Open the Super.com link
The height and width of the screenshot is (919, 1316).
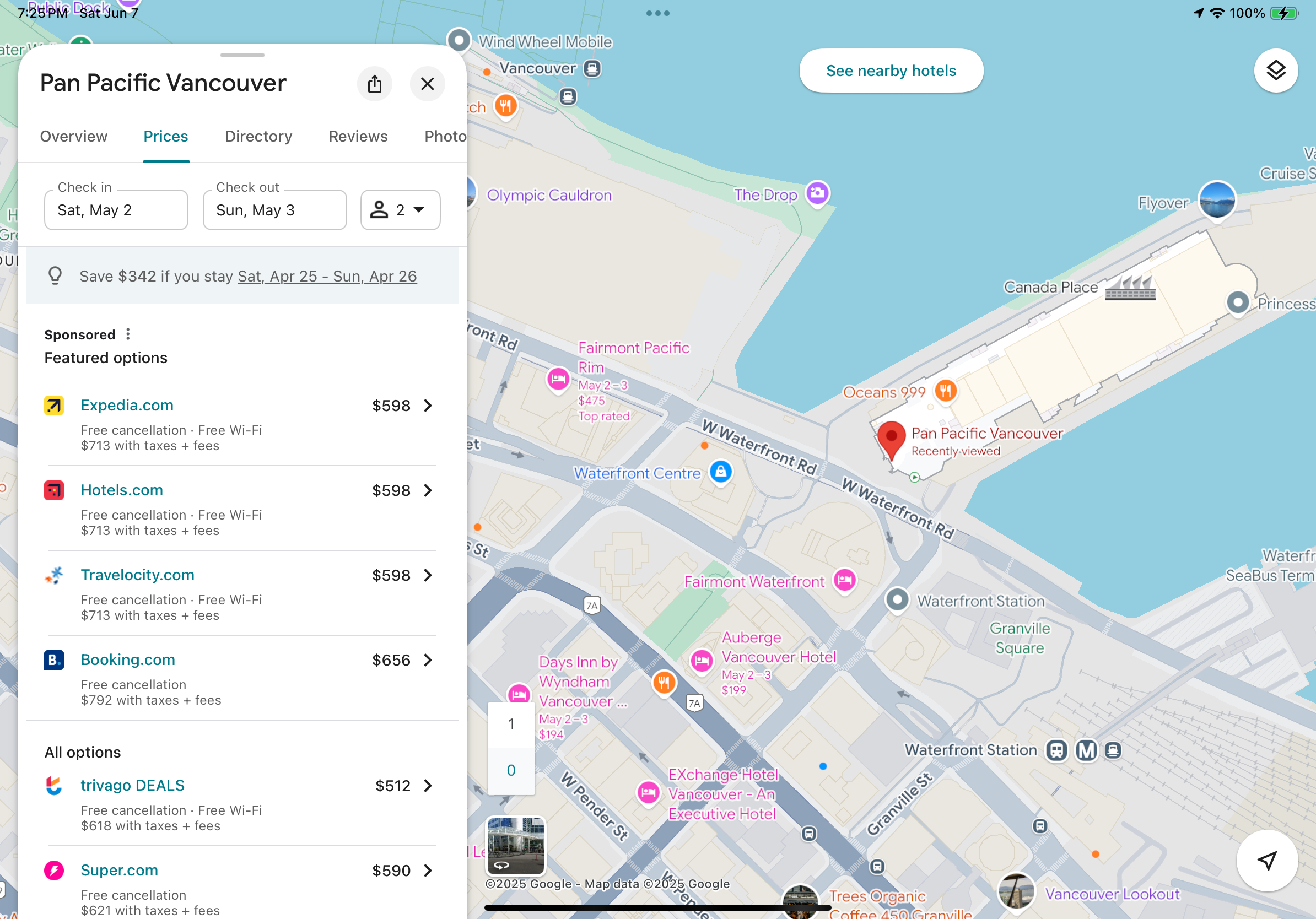point(119,870)
